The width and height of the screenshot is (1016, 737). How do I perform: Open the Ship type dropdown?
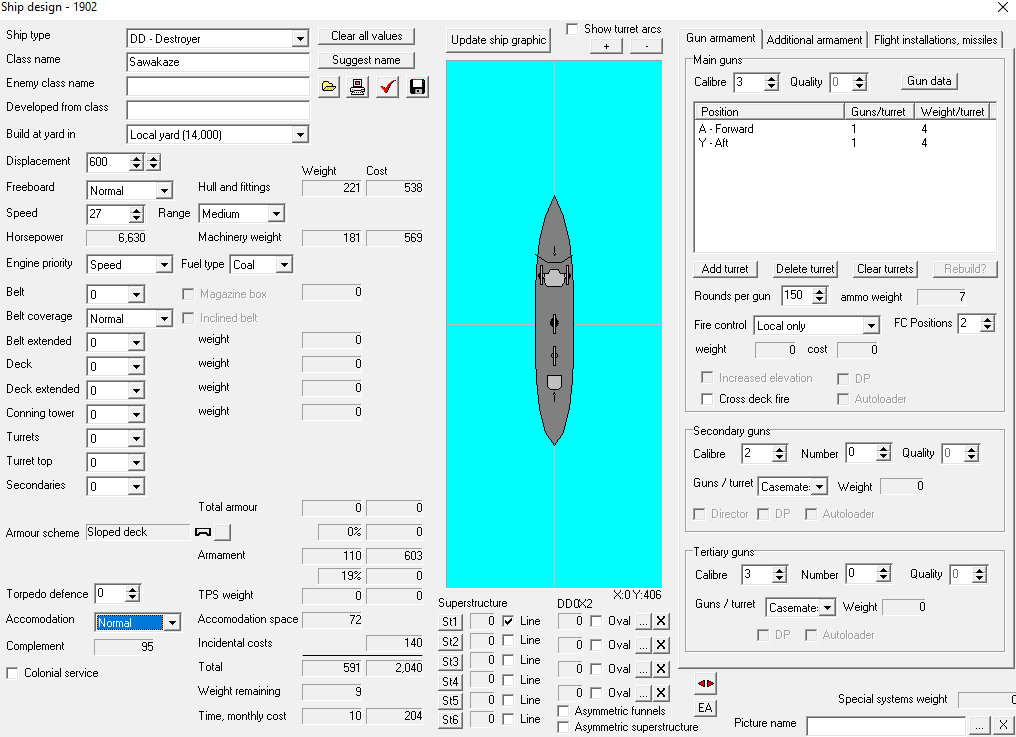coord(300,39)
